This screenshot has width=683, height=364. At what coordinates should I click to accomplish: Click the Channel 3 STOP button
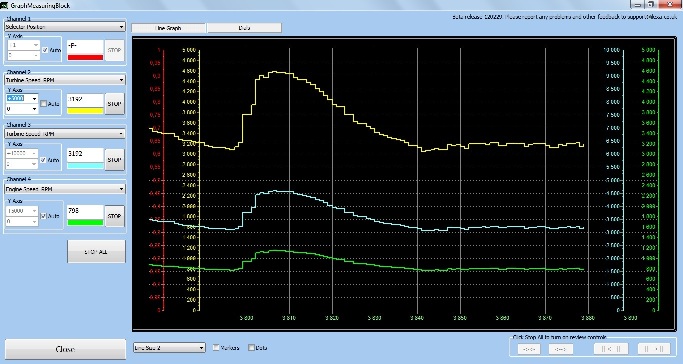115,160
